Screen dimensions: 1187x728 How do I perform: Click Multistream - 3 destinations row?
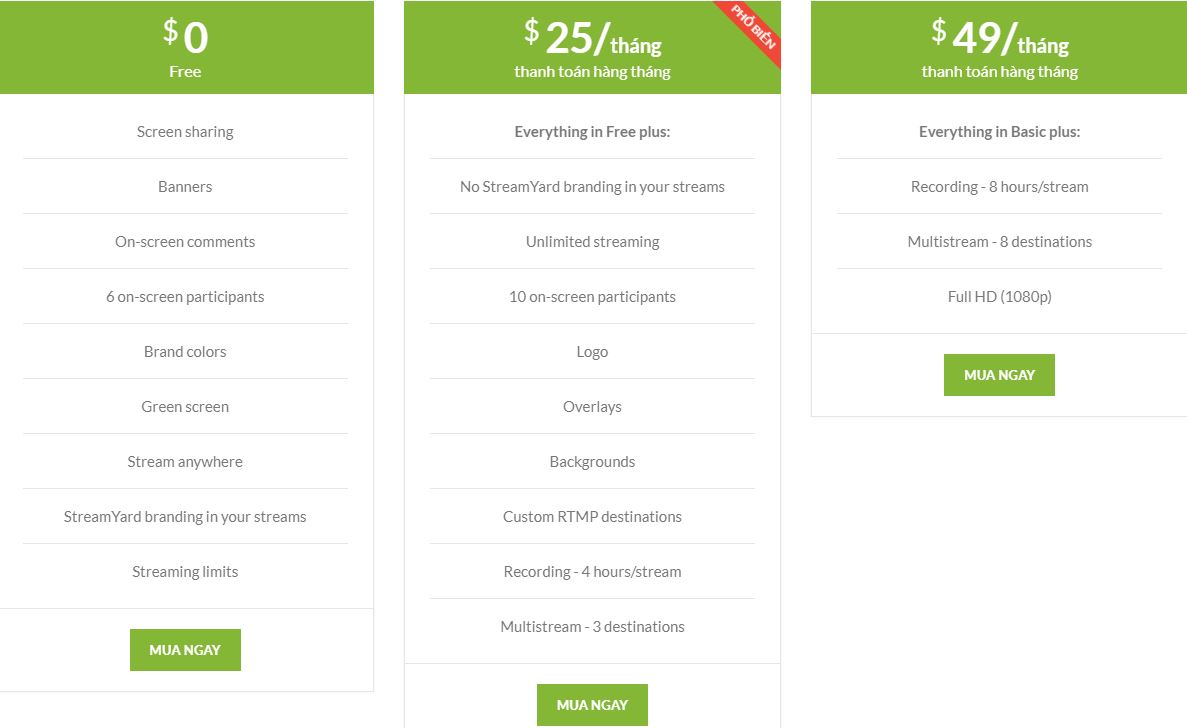[592, 627]
